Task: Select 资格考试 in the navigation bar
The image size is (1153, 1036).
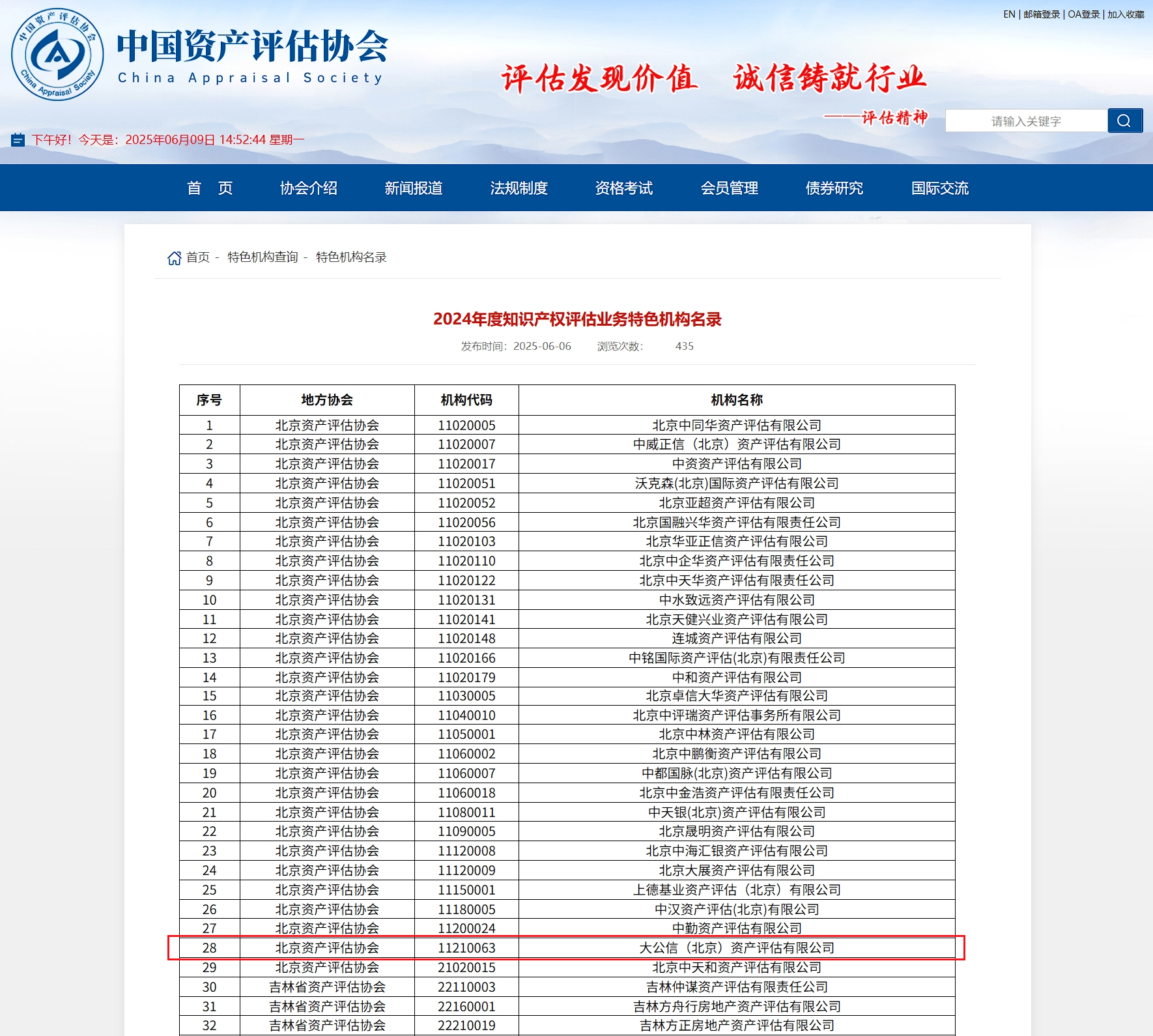Action: 624,188
